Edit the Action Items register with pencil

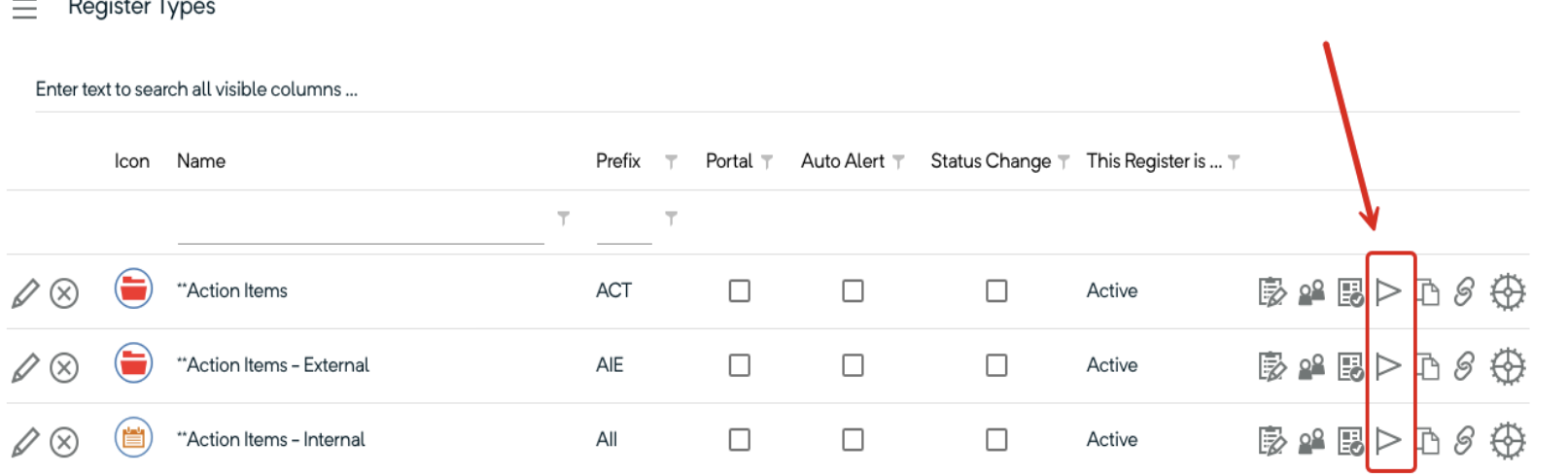25,292
